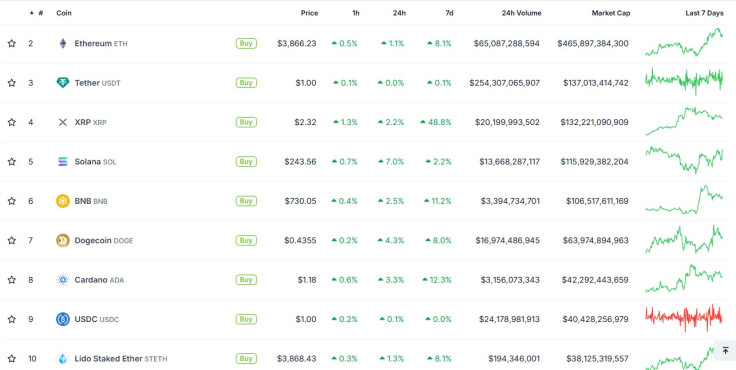Click Buy button for Cardano
Viewport: 736px width, 370px height.
tap(246, 280)
